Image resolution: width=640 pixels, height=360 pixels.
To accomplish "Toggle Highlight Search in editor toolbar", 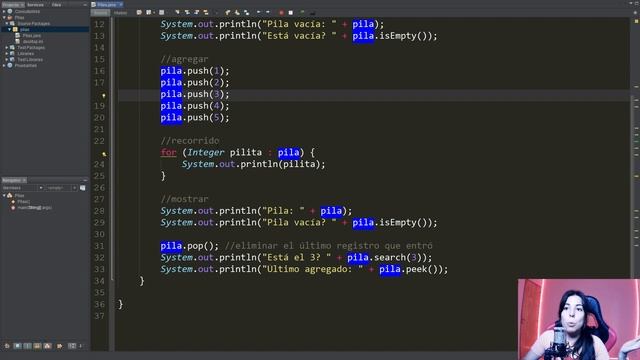I will (206, 12).
